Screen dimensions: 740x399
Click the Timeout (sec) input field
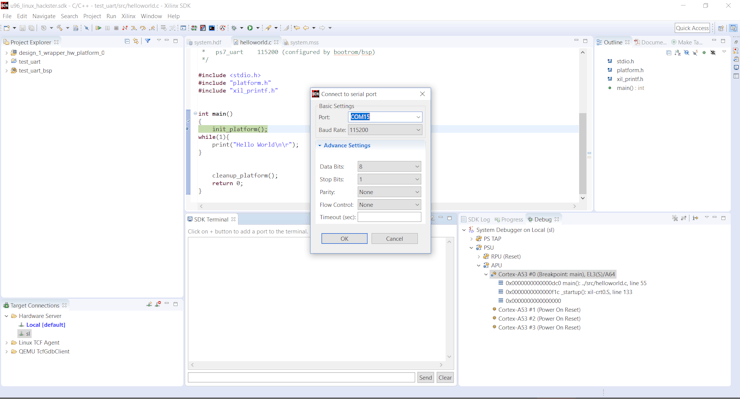(389, 217)
